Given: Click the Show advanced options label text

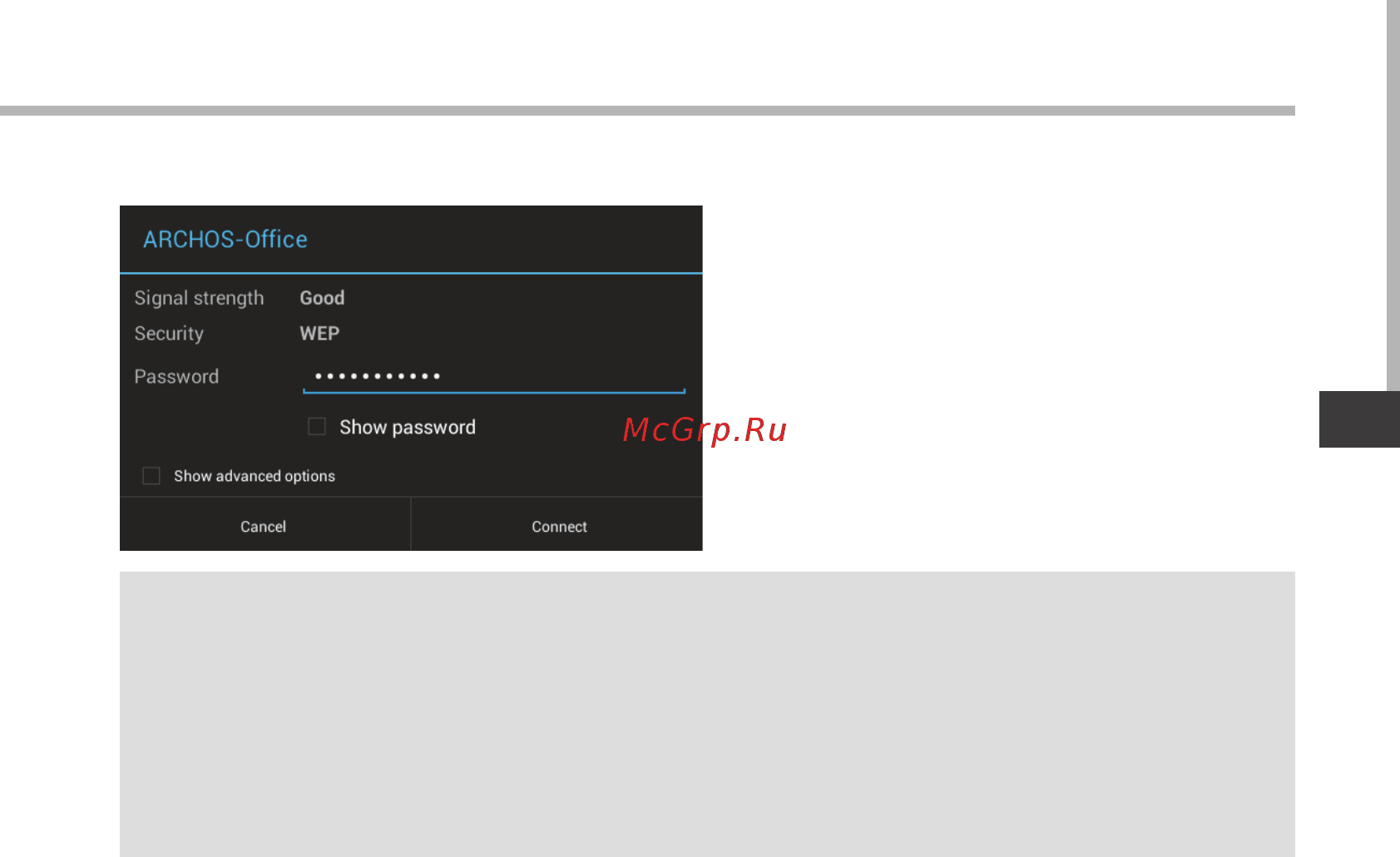Looking at the screenshot, I should pyautogui.click(x=255, y=476).
